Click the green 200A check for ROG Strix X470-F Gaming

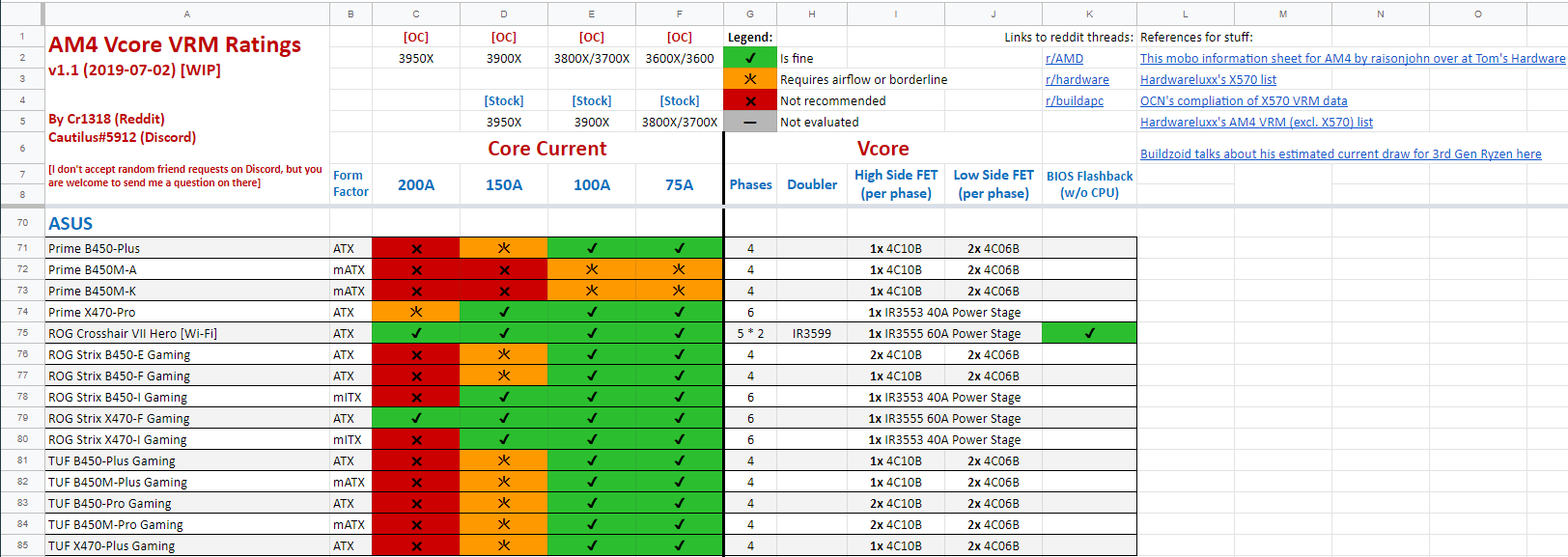click(x=416, y=418)
